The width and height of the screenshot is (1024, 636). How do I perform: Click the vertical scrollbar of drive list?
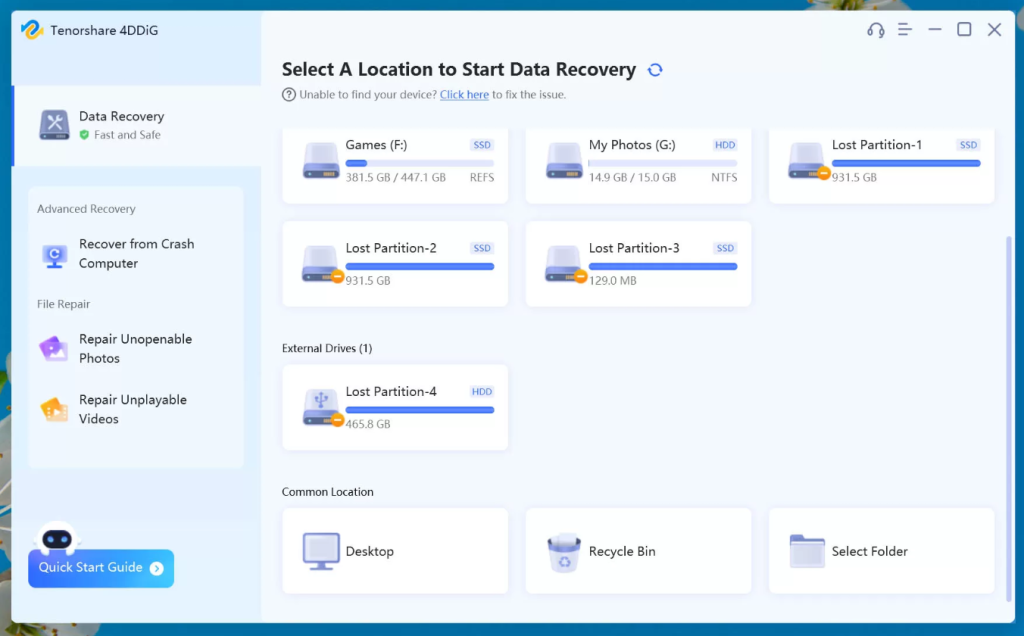(1008, 418)
